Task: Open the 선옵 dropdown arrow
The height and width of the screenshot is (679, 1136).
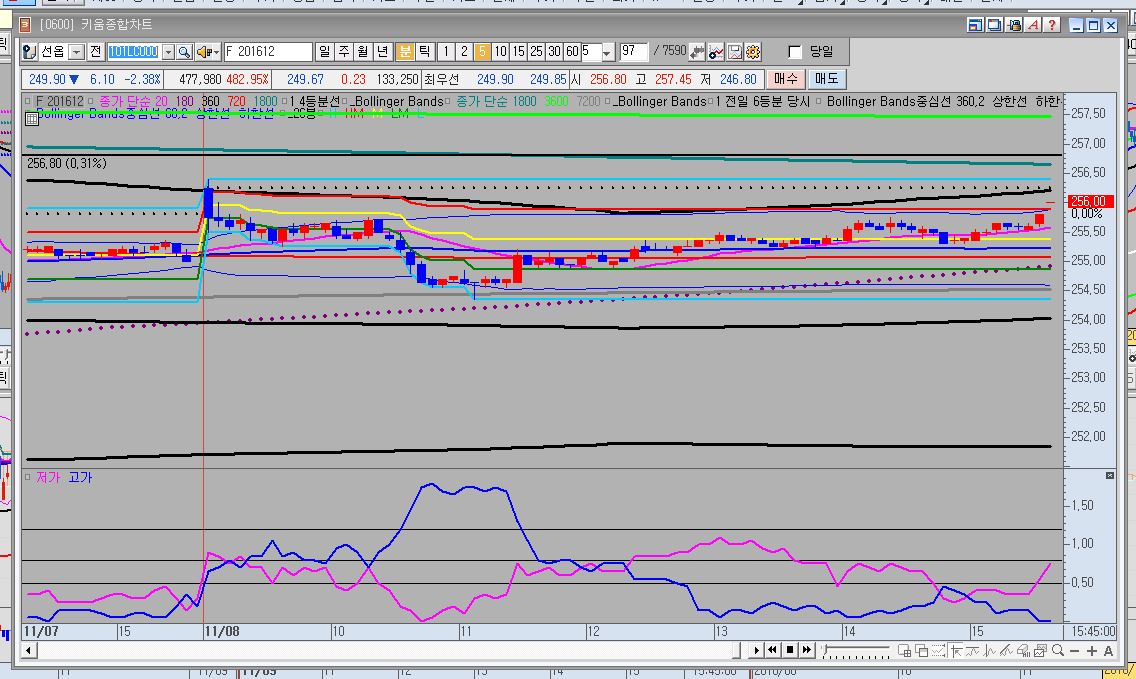Action: click(77, 52)
